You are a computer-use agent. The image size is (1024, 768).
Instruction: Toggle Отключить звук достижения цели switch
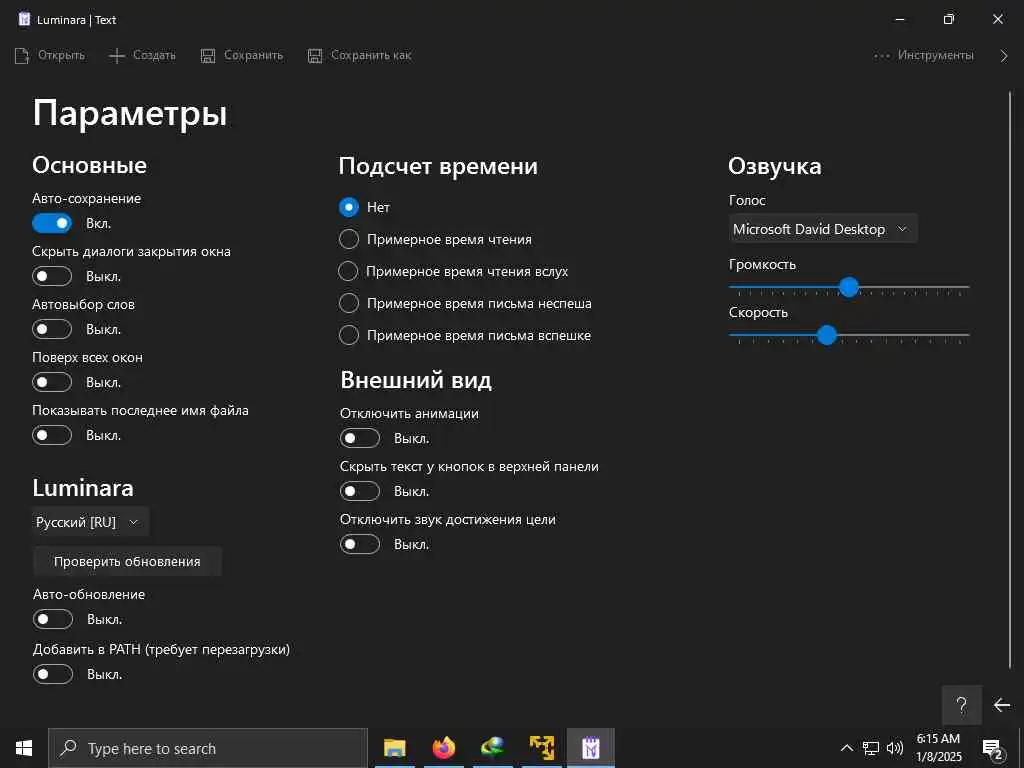[360, 544]
